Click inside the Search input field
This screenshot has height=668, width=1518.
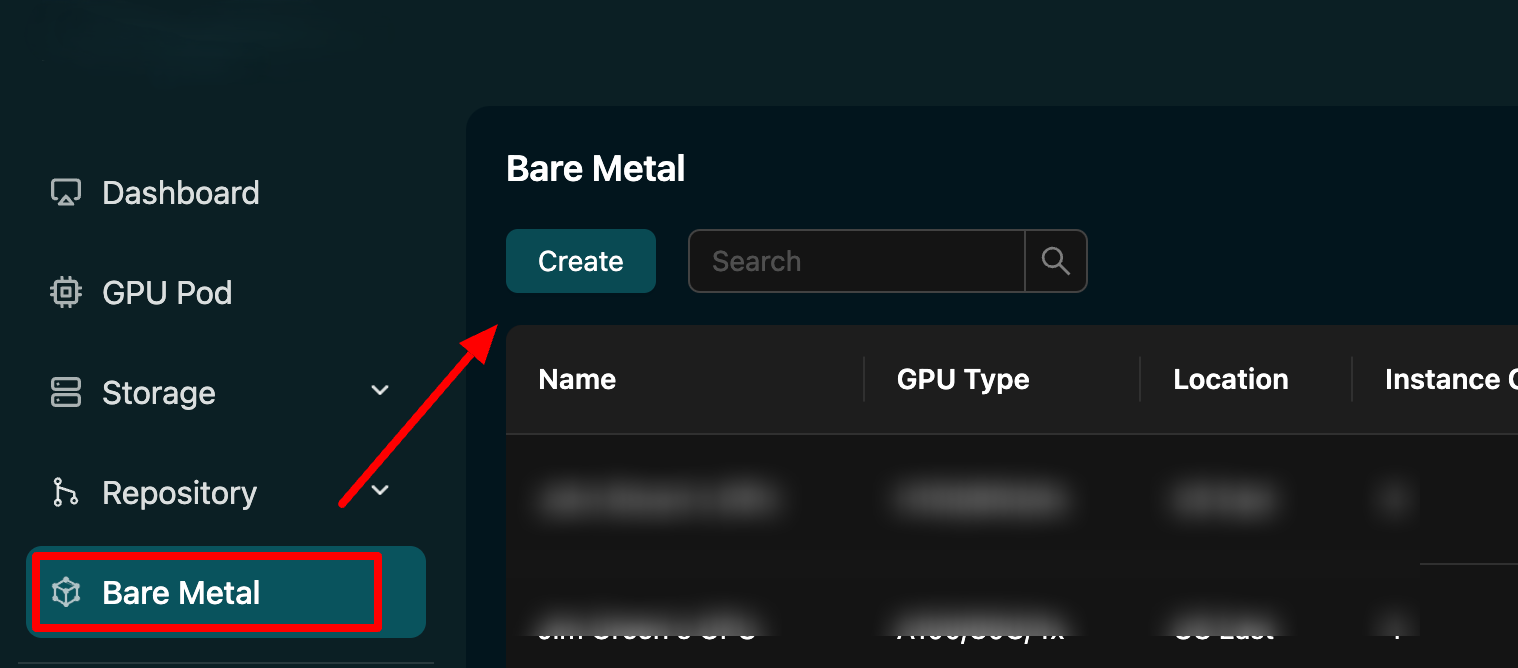tap(855, 261)
